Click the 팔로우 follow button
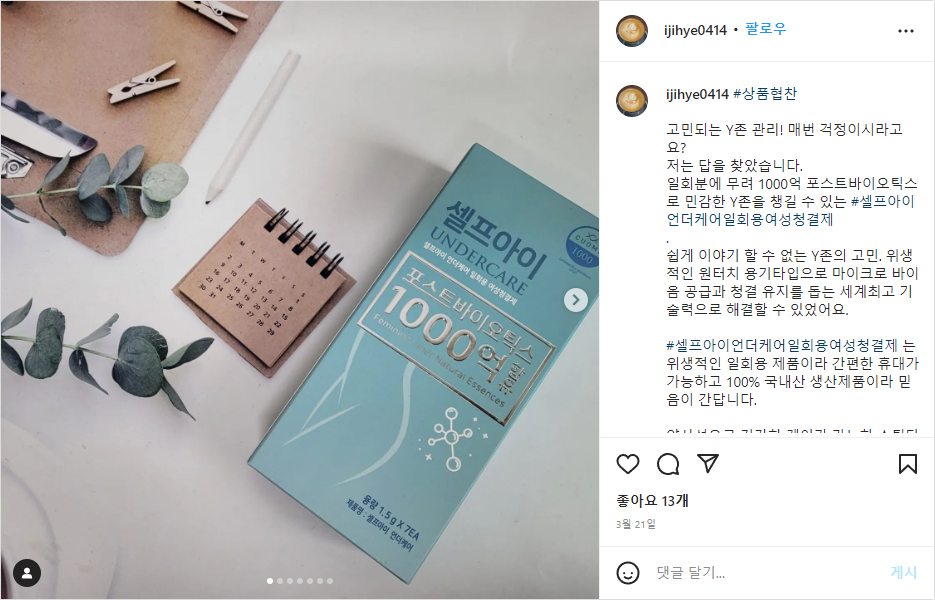 tap(766, 29)
